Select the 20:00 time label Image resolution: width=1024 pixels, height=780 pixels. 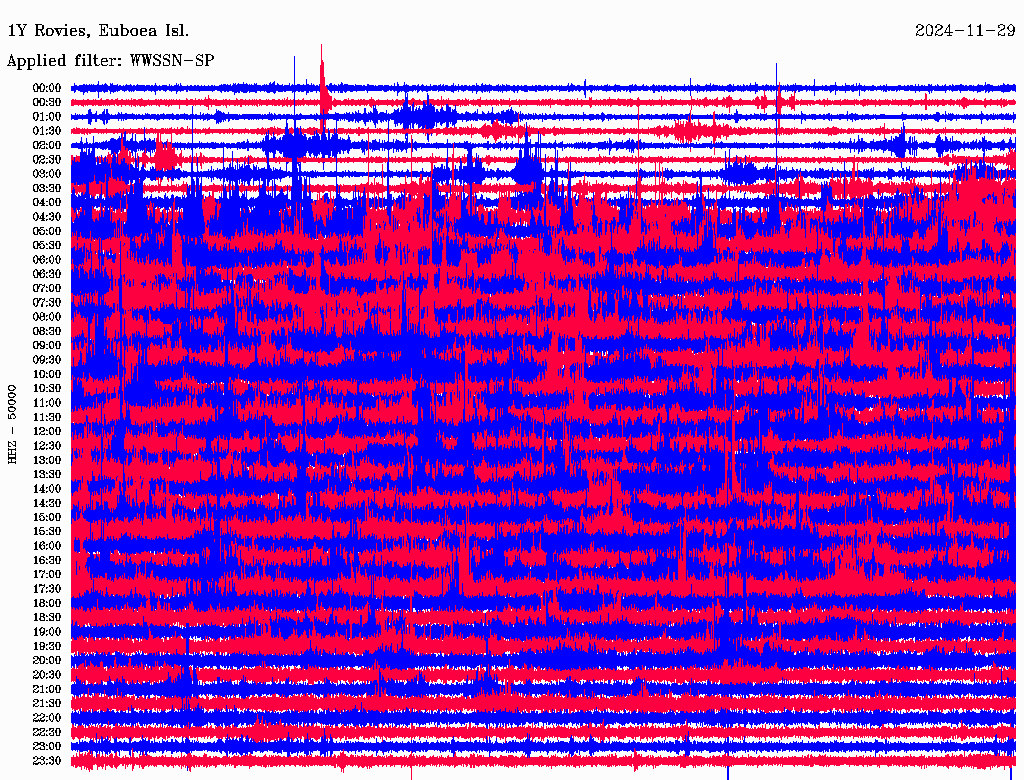46,661
